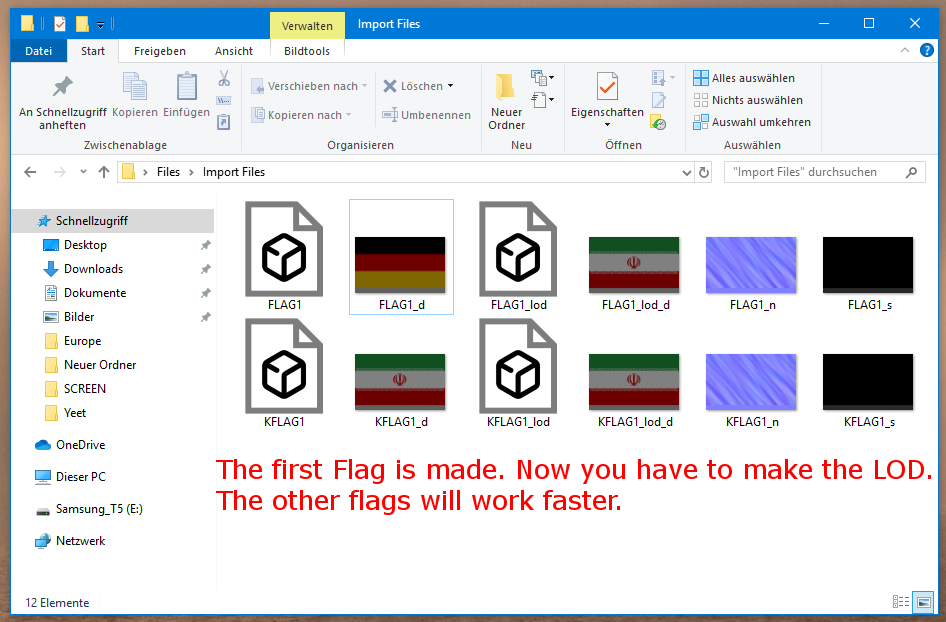Select the KFLAG1_n normal map thumbnail
Image resolution: width=946 pixels, height=622 pixels.
click(752, 391)
